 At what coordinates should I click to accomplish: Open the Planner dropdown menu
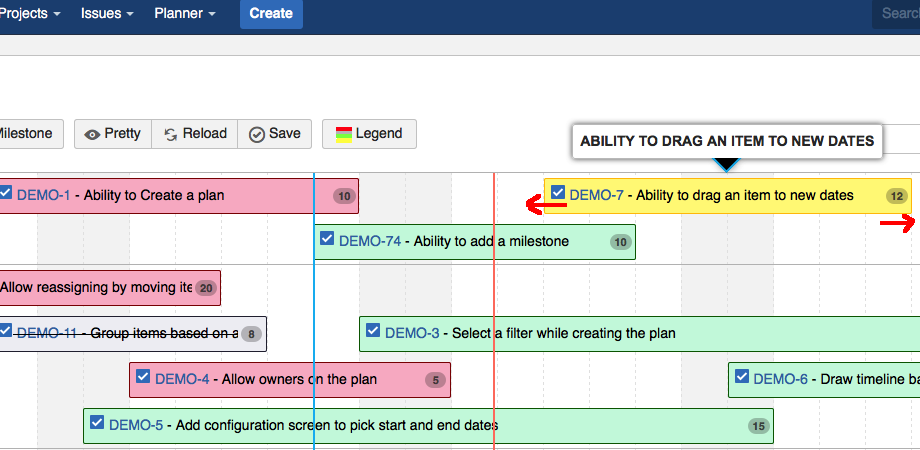tap(184, 13)
